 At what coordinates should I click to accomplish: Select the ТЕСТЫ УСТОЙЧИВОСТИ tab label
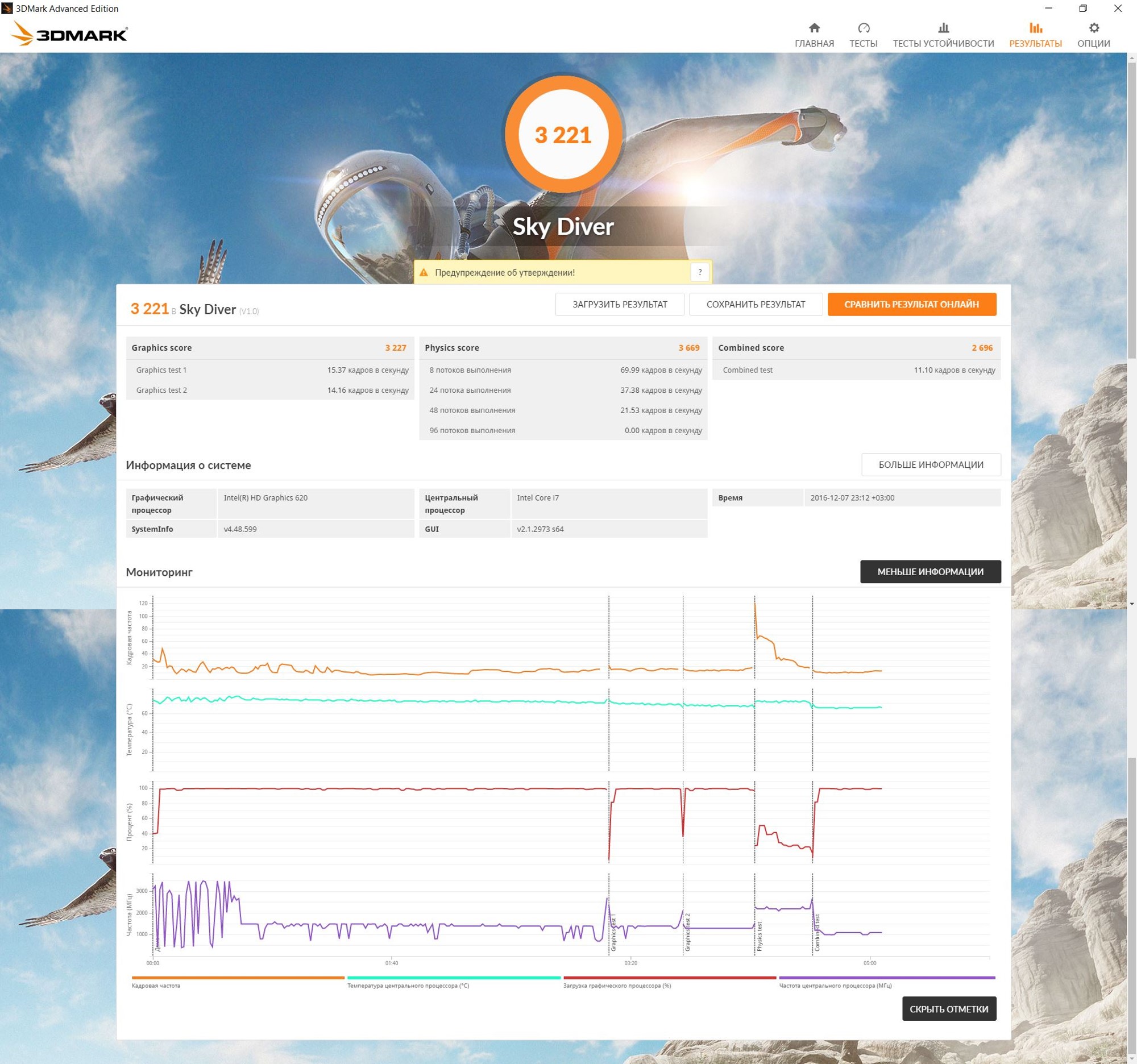[x=944, y=43]
